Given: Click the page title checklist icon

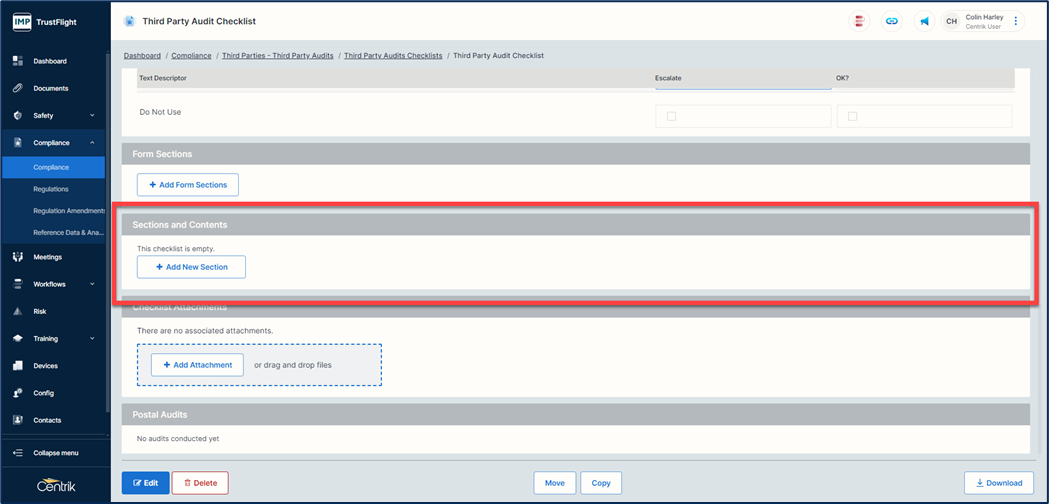Looking at the screenshot, I should pos(128,21).
